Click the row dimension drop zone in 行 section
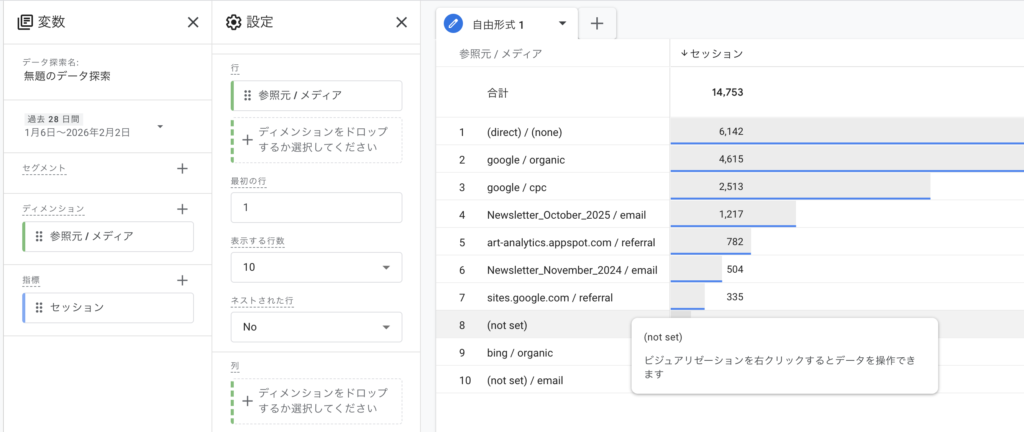Image resolution: width=1024 pixels, height=432 pixels. (x=317, y=140)
